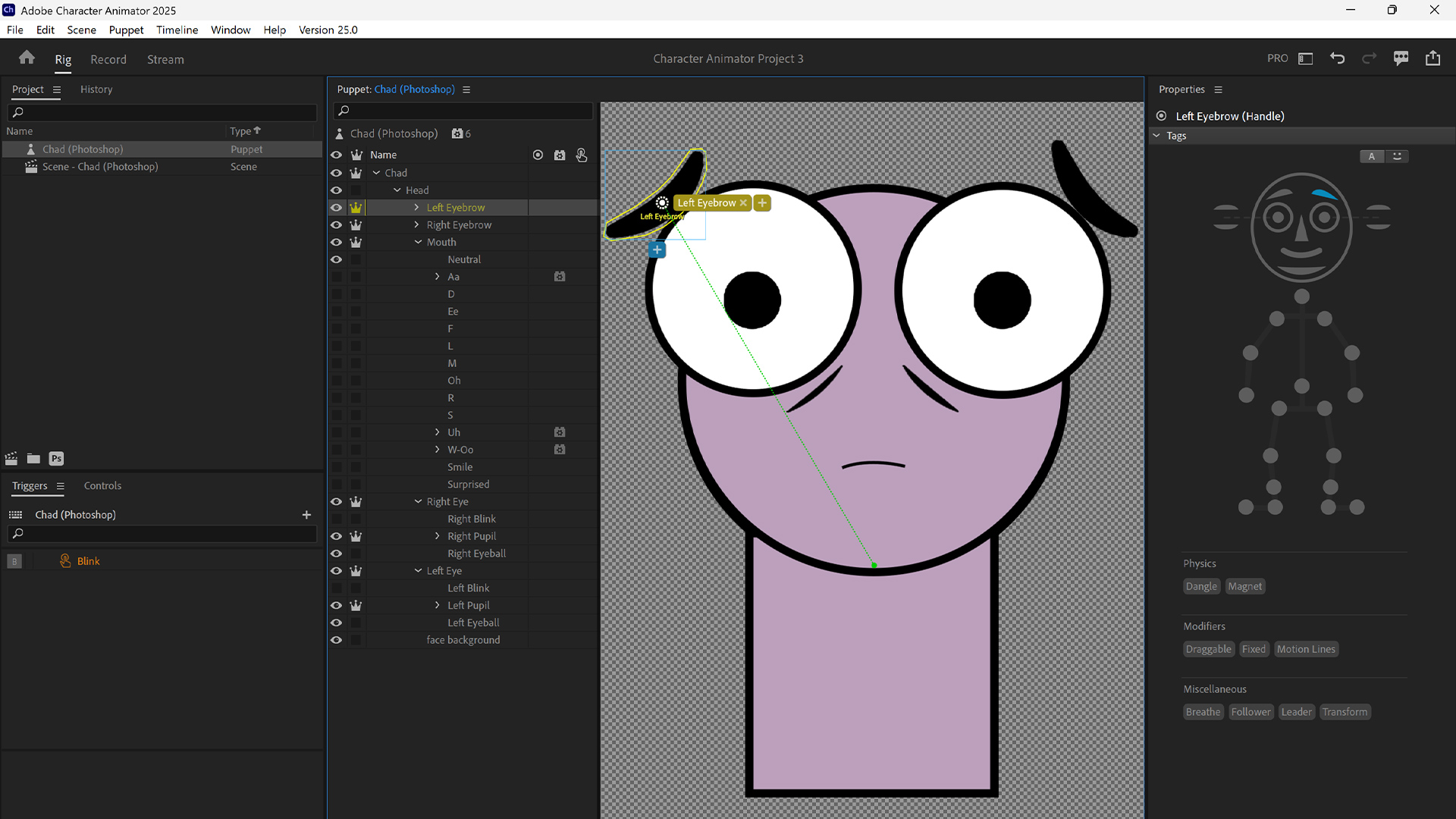
Task: Click the new scene clapperboard icon
Action: [x=11, y=458]
